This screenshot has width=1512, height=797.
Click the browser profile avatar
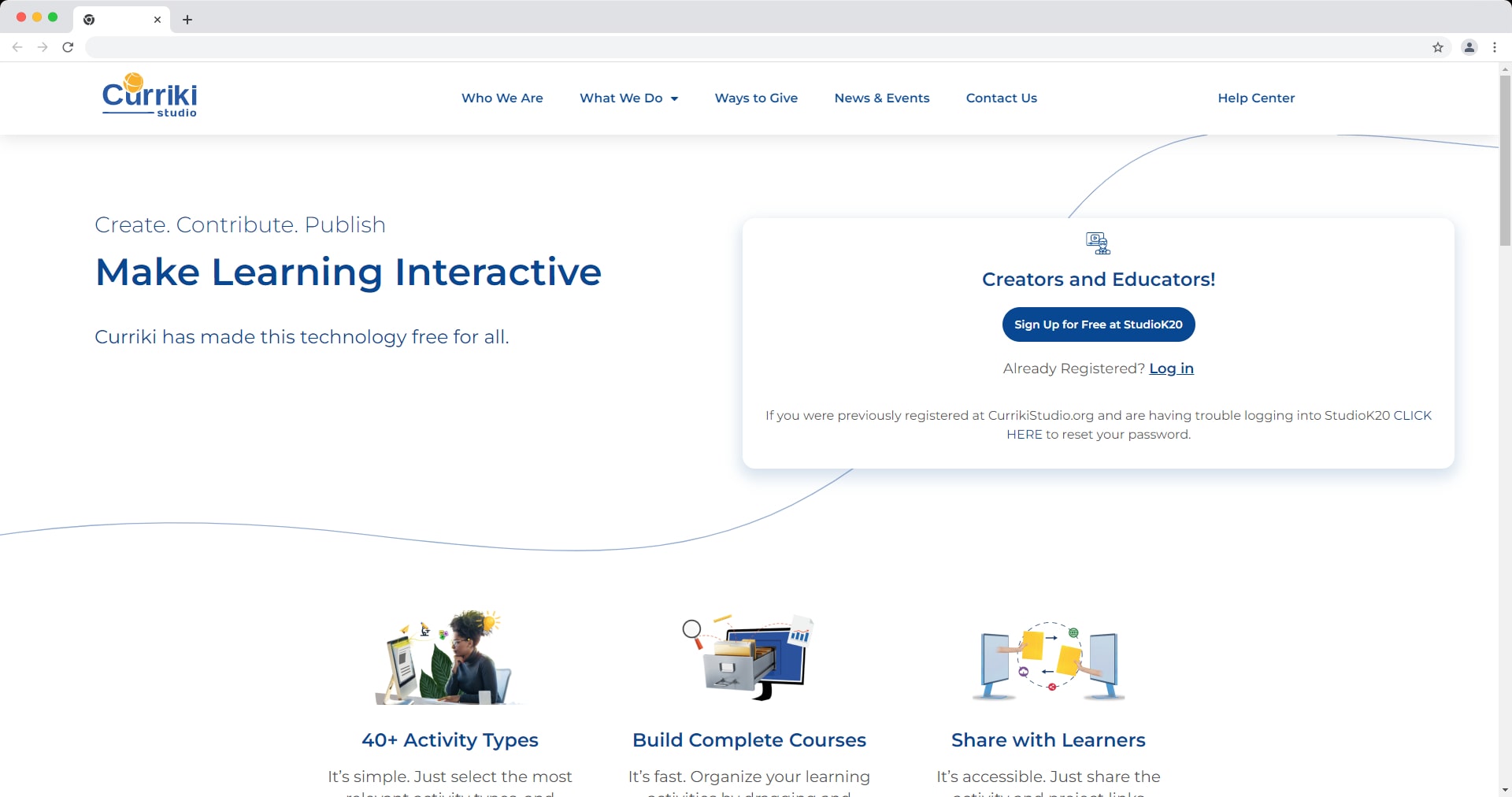click(1469, 47)
